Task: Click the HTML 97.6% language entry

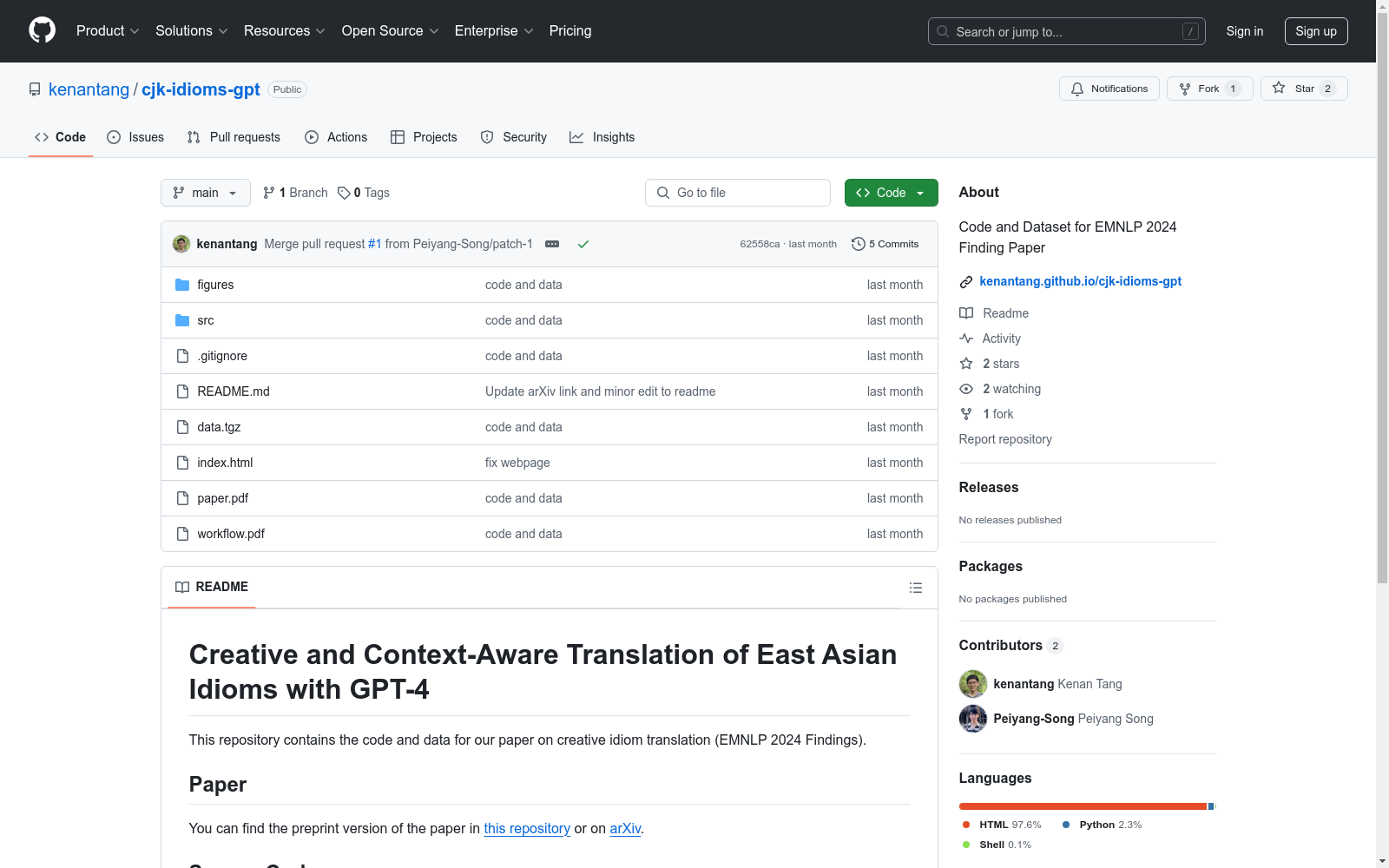Action: pos(1002,825)
